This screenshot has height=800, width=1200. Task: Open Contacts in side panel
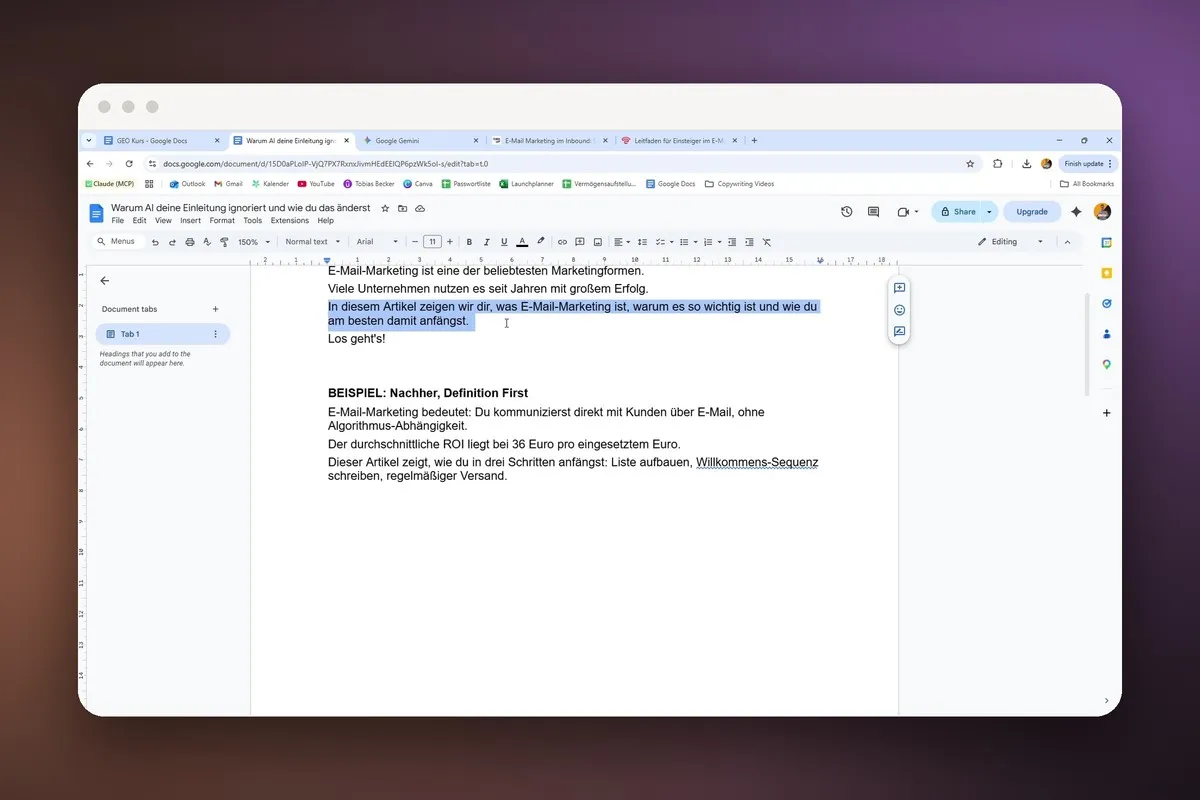1106,334
